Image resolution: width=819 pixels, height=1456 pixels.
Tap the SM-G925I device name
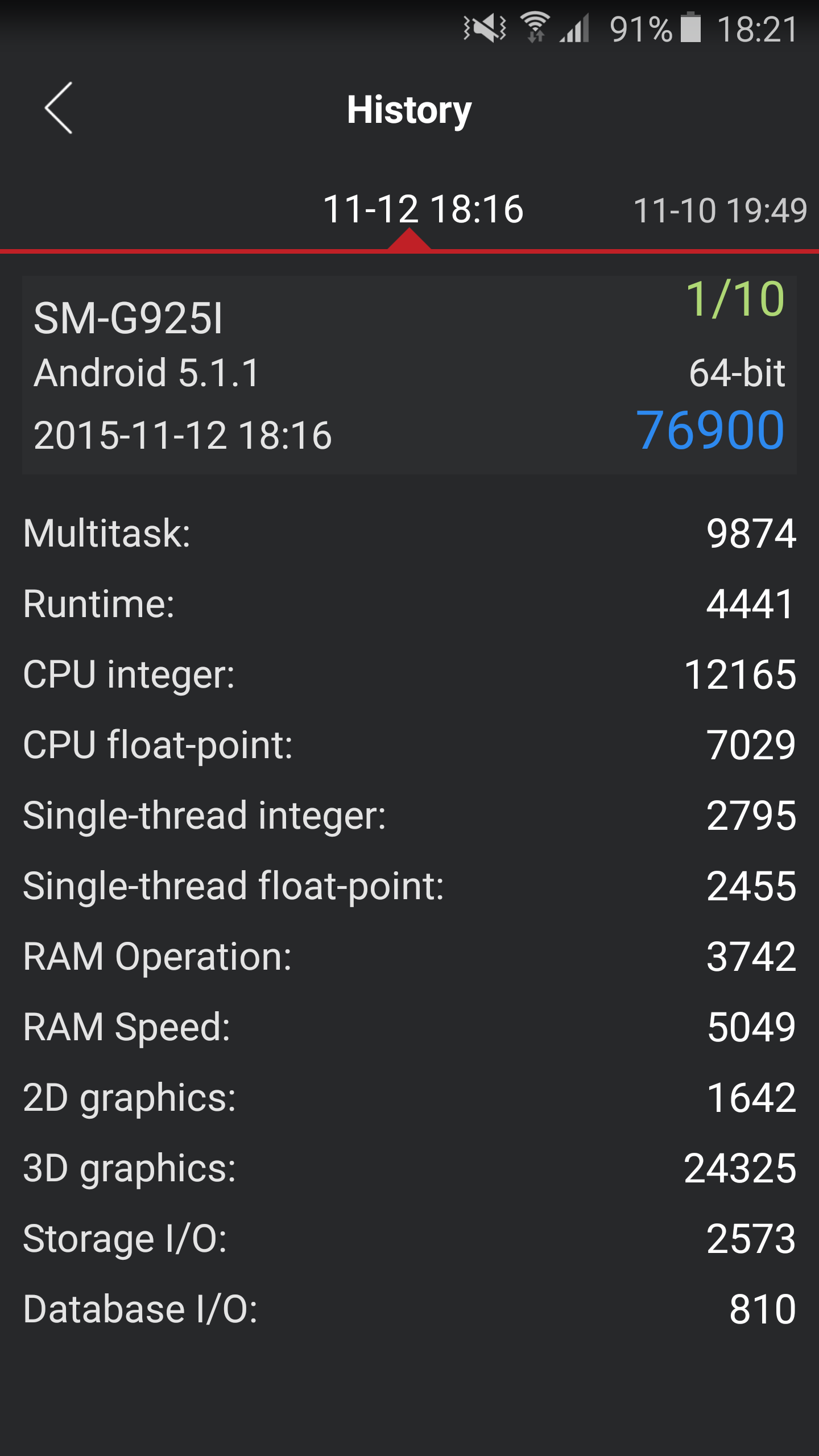pyautogui.click(x=128, y=318)
